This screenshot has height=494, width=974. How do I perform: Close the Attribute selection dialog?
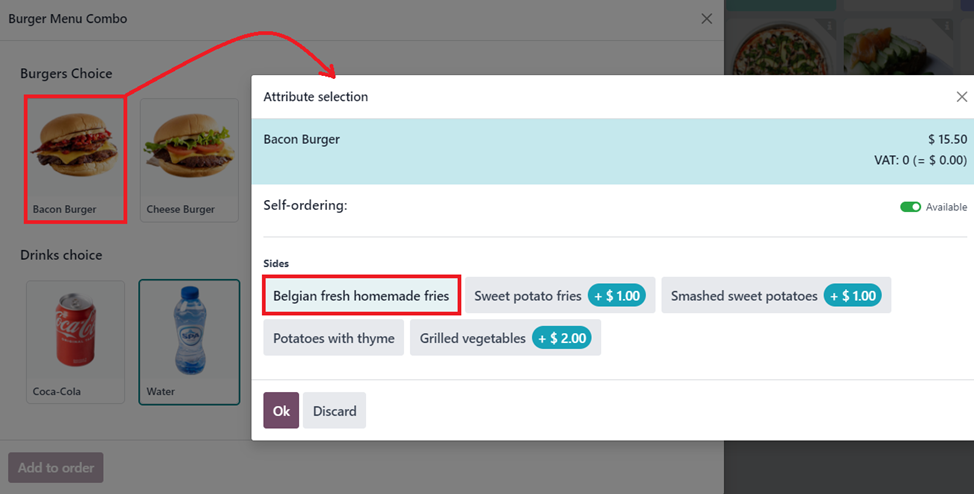tap(962, 97)
